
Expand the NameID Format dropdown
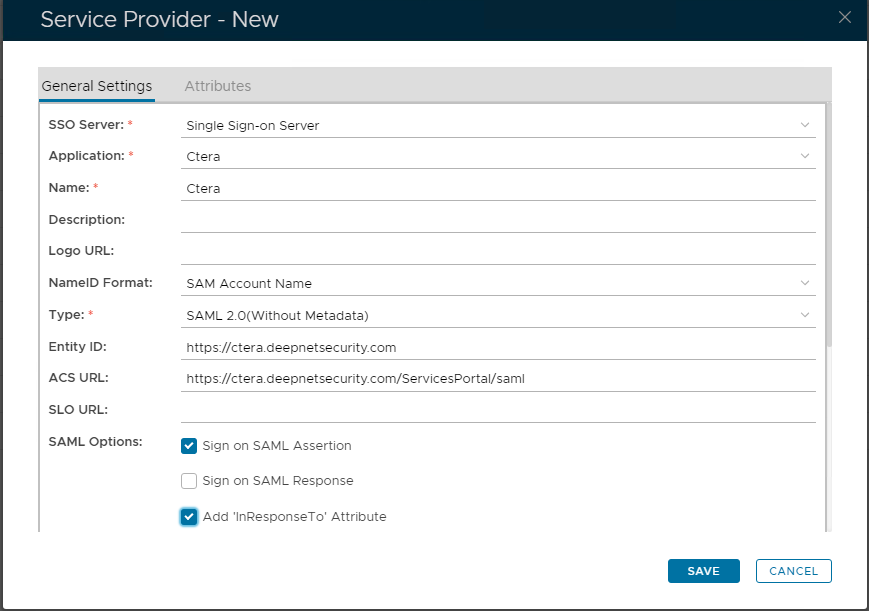pos(805,283)
